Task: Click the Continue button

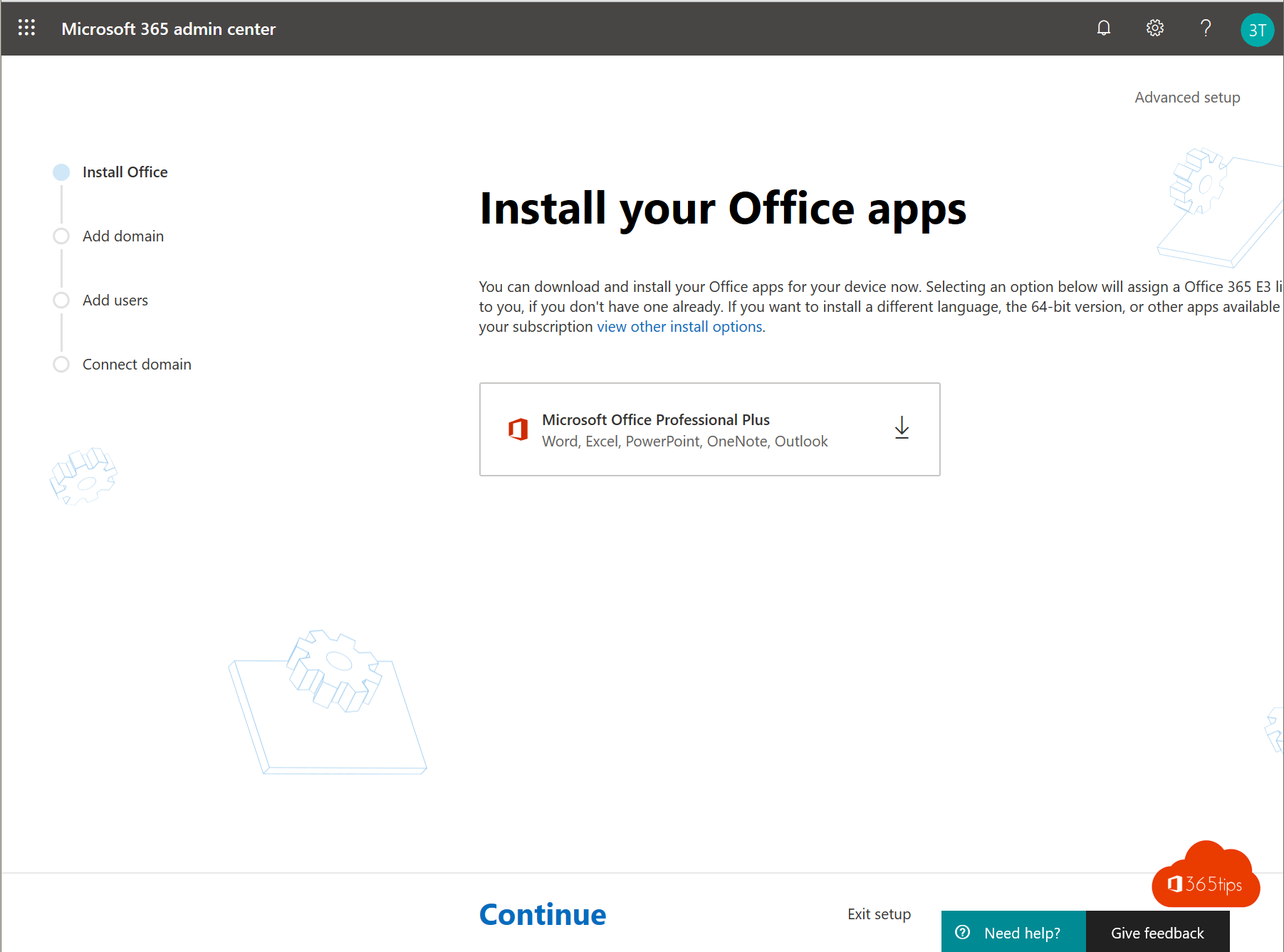Action: [543, 915]
